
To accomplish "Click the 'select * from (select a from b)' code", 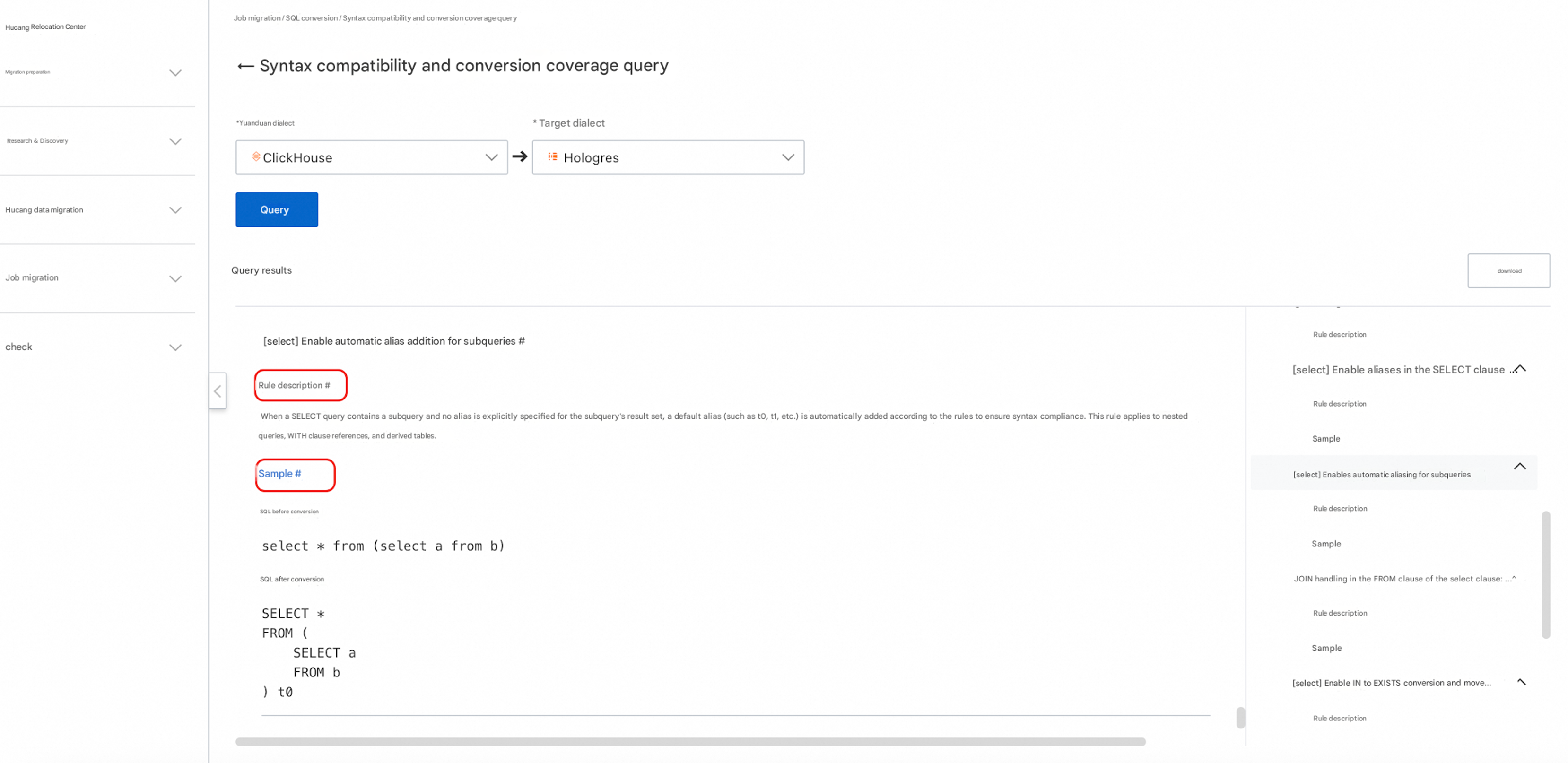I will tap(383, 546).
